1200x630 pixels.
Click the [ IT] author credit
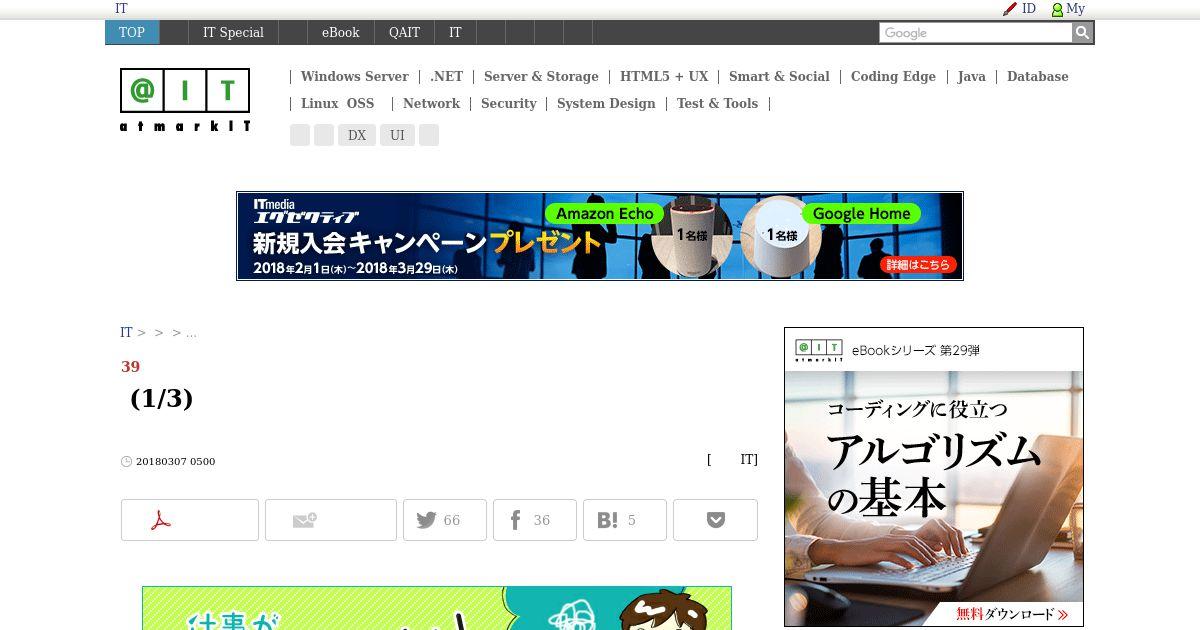pos(732,460)
